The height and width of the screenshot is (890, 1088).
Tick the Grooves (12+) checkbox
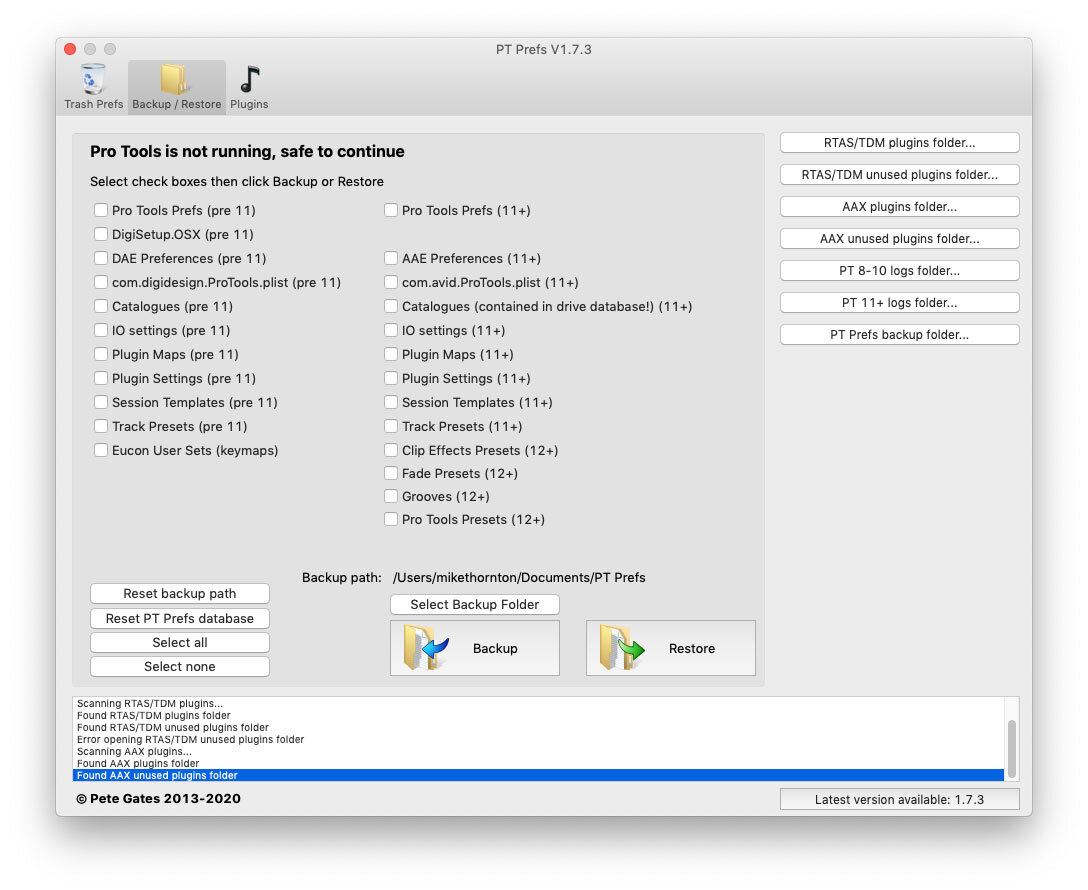pos(391,496)
